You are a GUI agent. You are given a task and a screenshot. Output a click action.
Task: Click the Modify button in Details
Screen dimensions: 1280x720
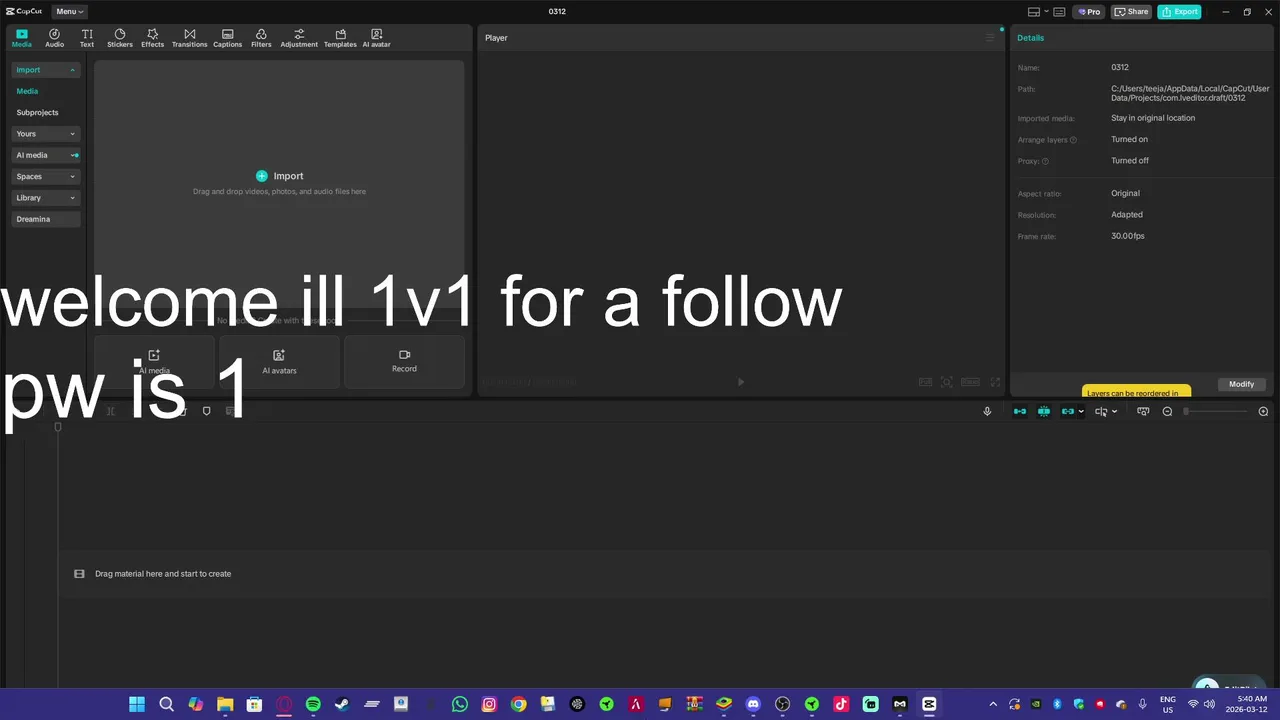(1241, 384)
